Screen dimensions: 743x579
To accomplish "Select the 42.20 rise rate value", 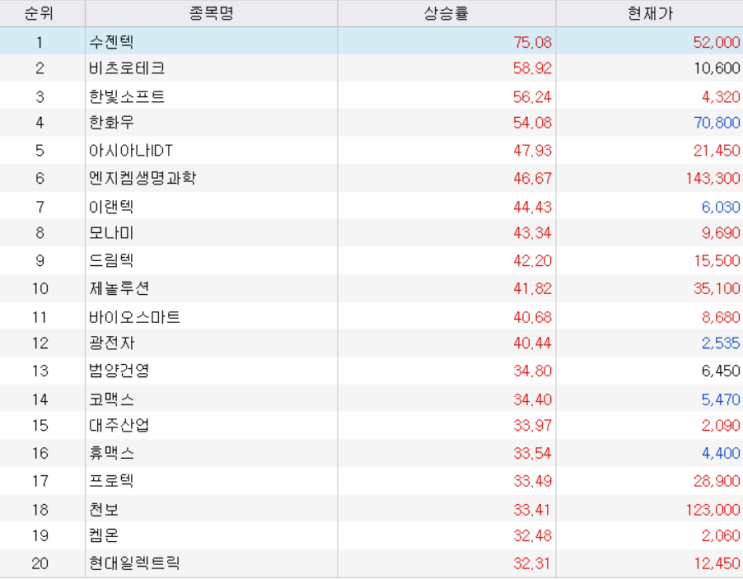I will [x=533, y=260].
